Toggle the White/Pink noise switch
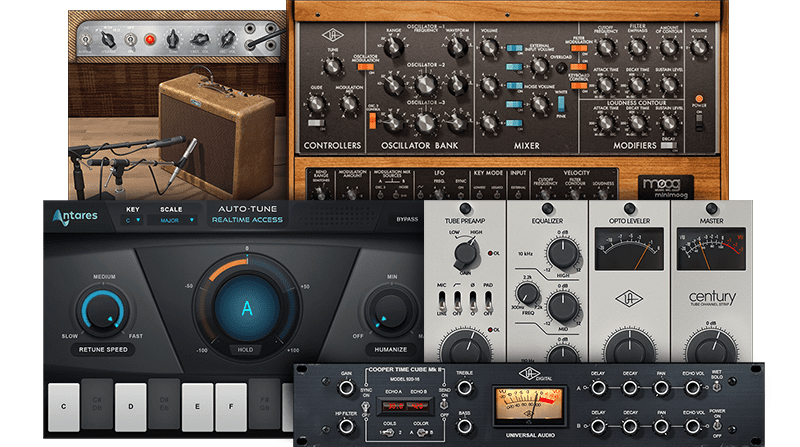The width and height of the screenshot is (800, 447). coord(561,104)
